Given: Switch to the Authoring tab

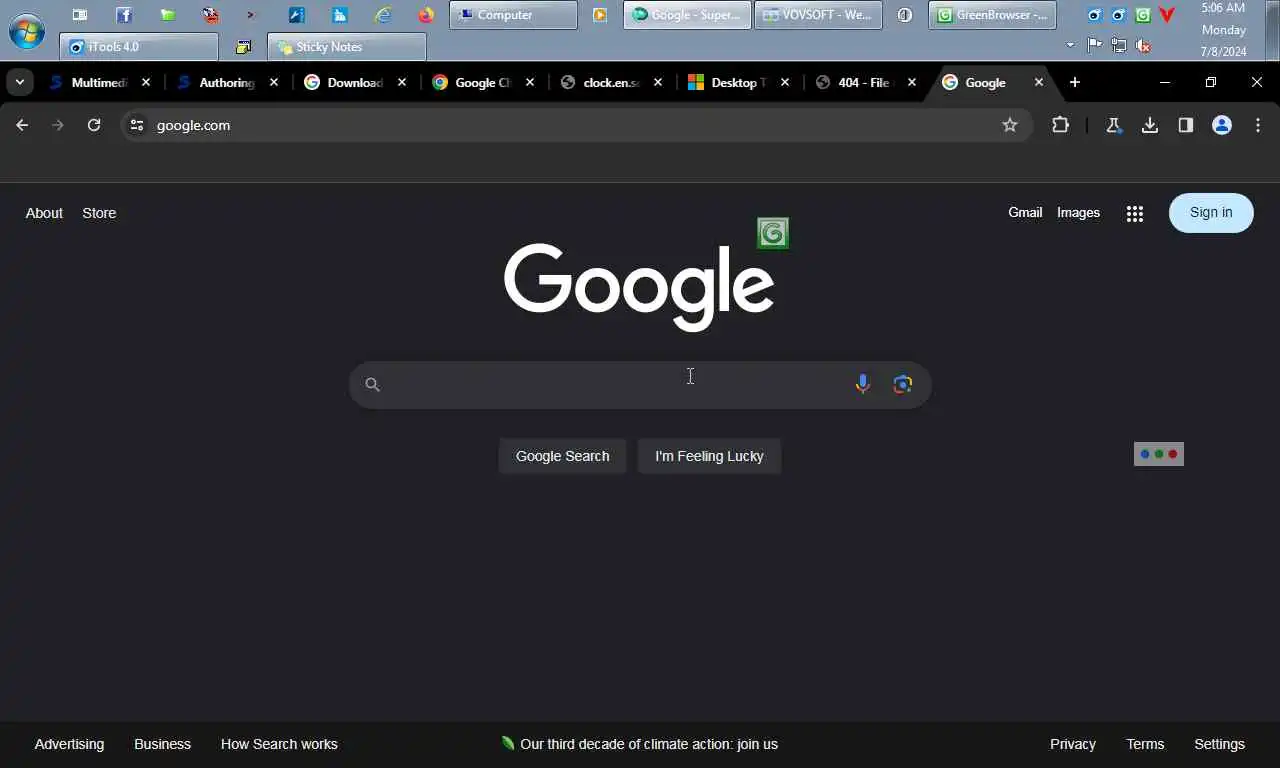Looking at the screenshot, I should point(226,83).
